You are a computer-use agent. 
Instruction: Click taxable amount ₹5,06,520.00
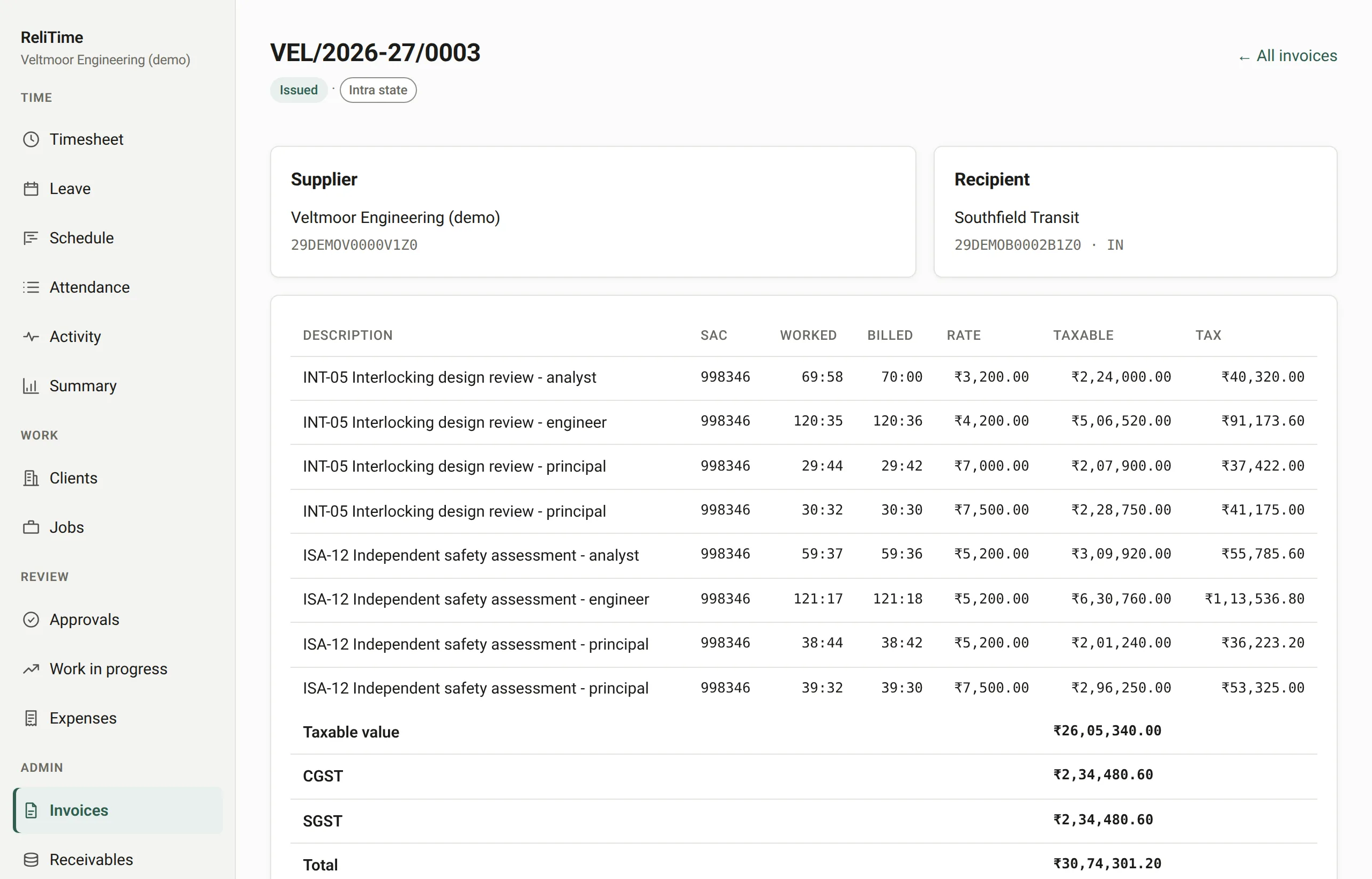click(1121, 421)
